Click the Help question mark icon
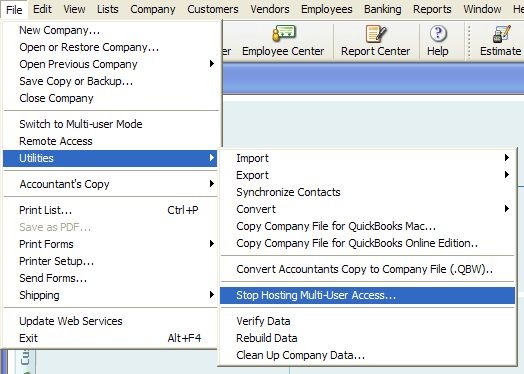 (x=438, y=33)
